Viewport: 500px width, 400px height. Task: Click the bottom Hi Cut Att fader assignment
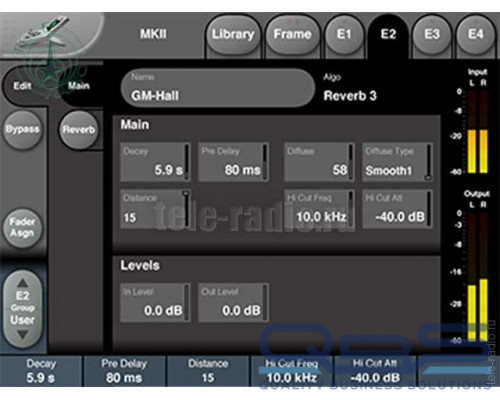pyautogui.click(x=375, y=371)
